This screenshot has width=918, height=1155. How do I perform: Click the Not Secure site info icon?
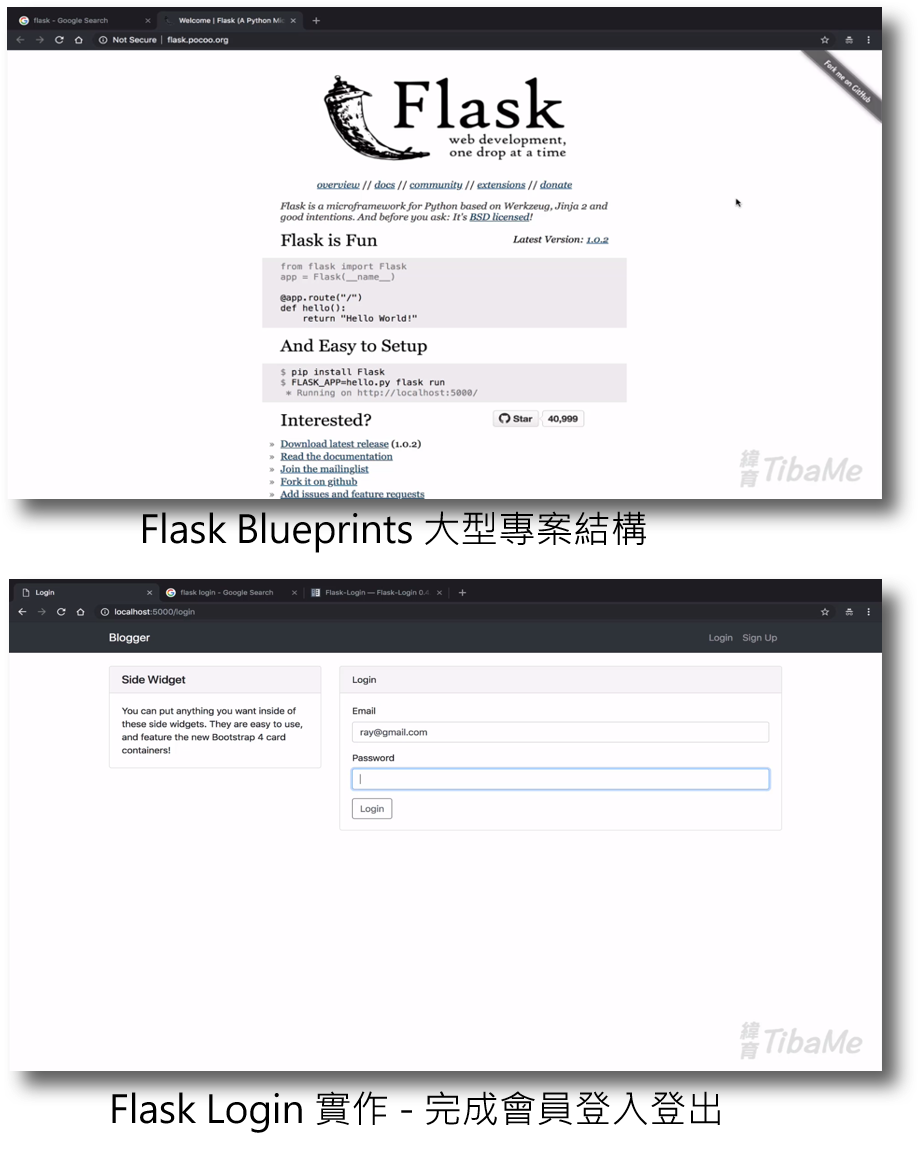pyautogui.click(x=103, y=40)
